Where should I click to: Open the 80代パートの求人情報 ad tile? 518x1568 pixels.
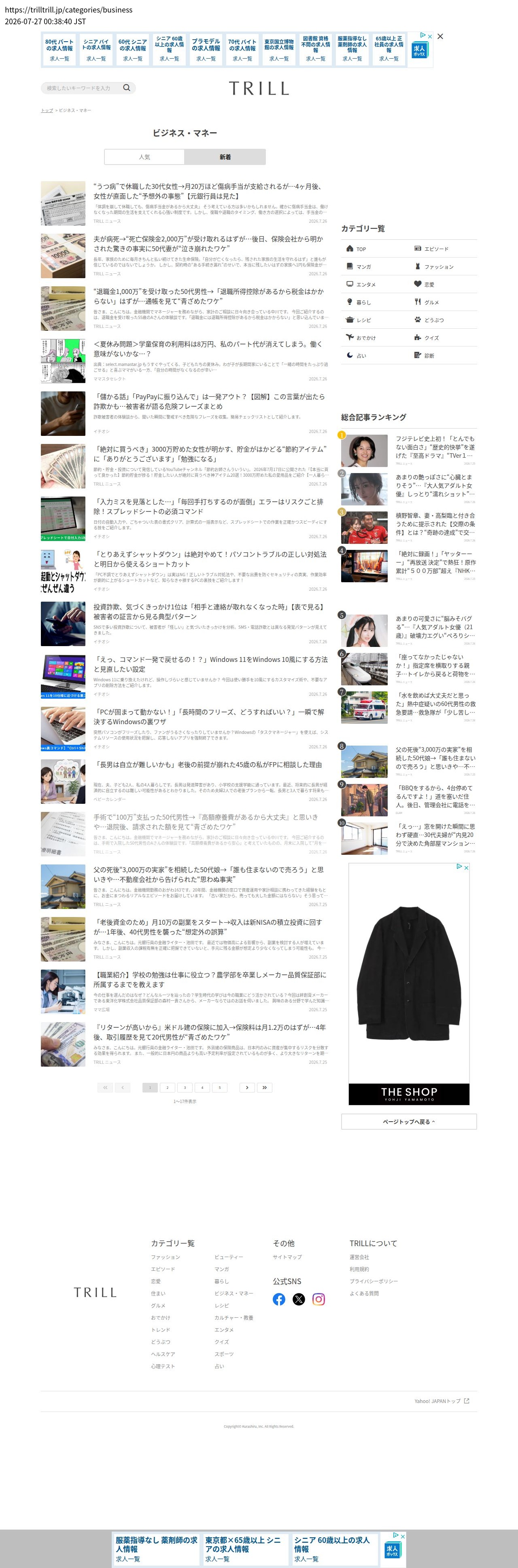point(59,50)
